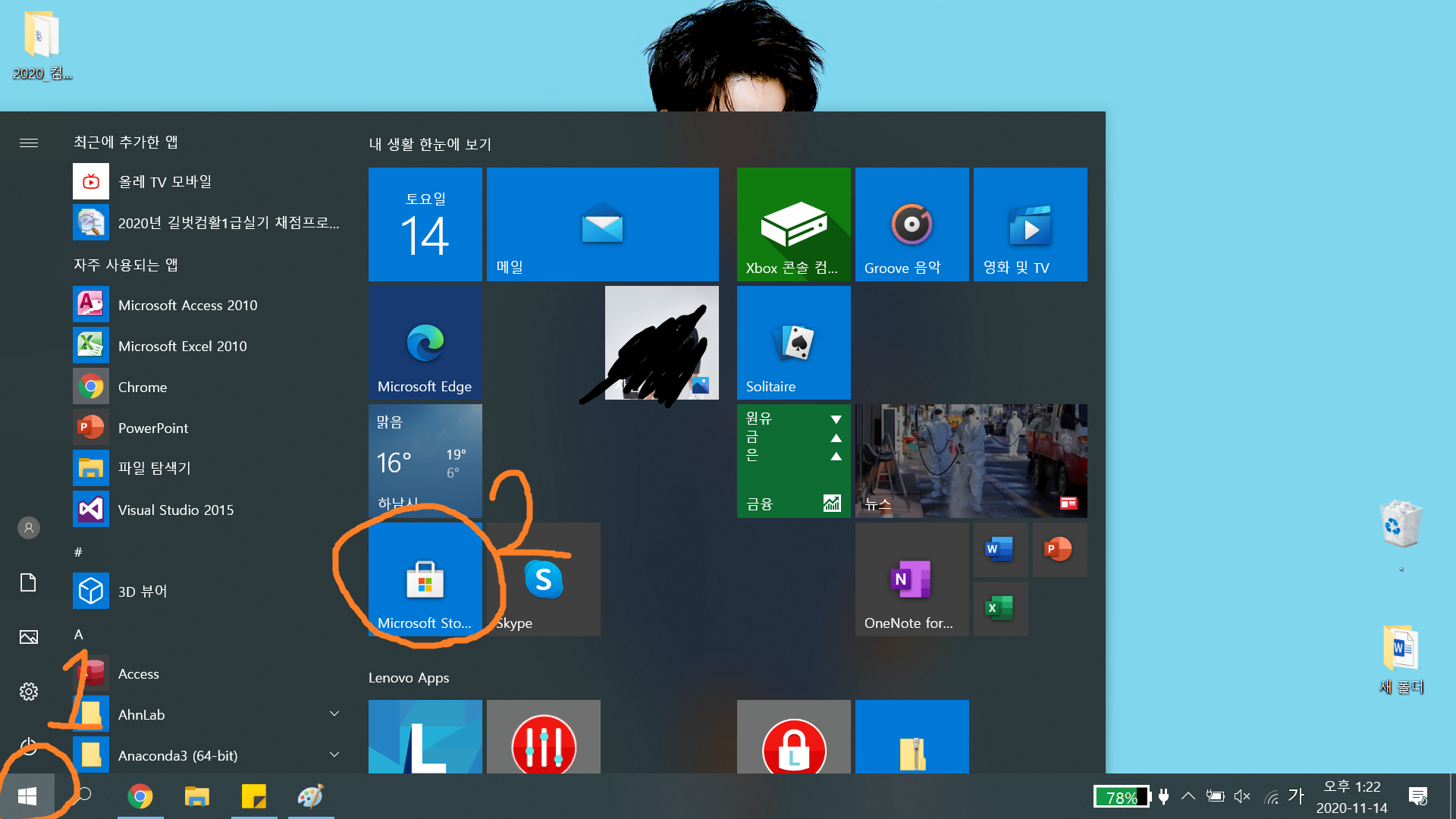Select the 2020_컴... desktop folder
This screenshot has height=819, width=1456.
click(x=42, y=45)
